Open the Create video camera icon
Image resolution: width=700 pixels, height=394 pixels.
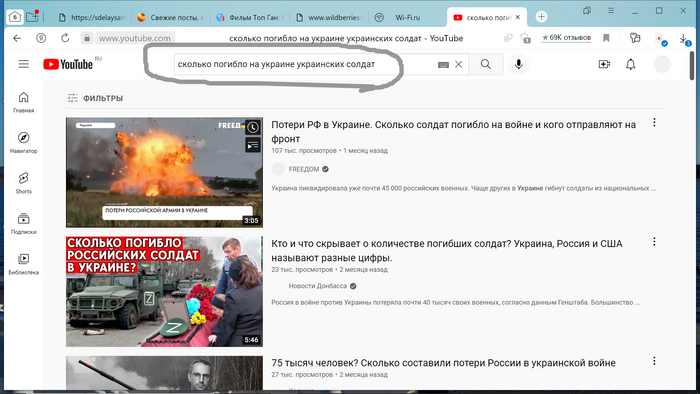[x=604, y=64]
